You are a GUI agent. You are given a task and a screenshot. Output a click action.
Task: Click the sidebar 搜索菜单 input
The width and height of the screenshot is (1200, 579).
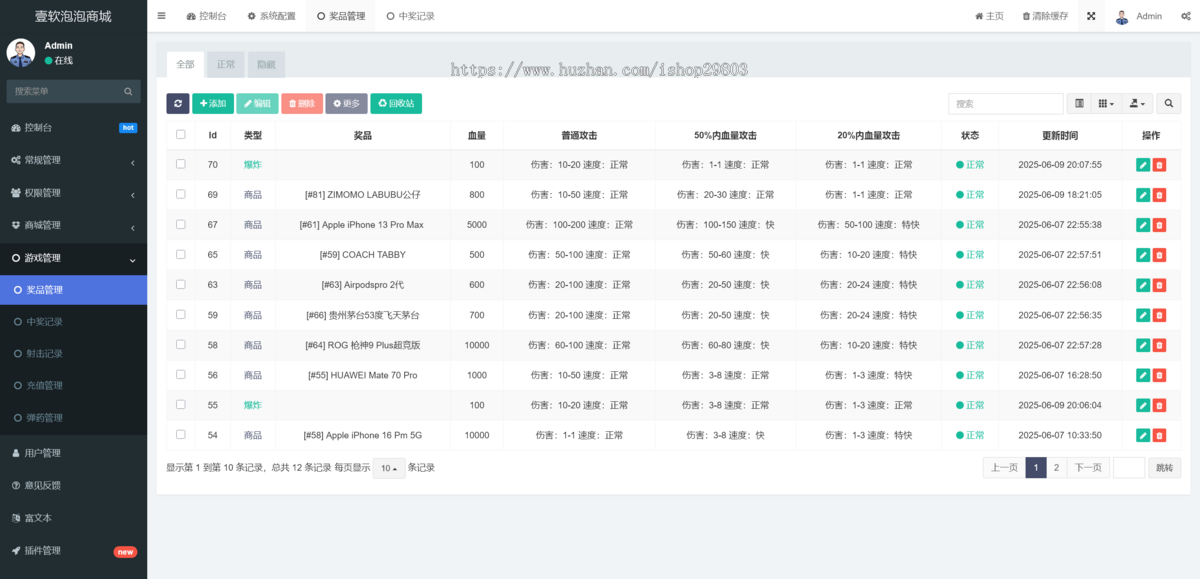point(66,91)
